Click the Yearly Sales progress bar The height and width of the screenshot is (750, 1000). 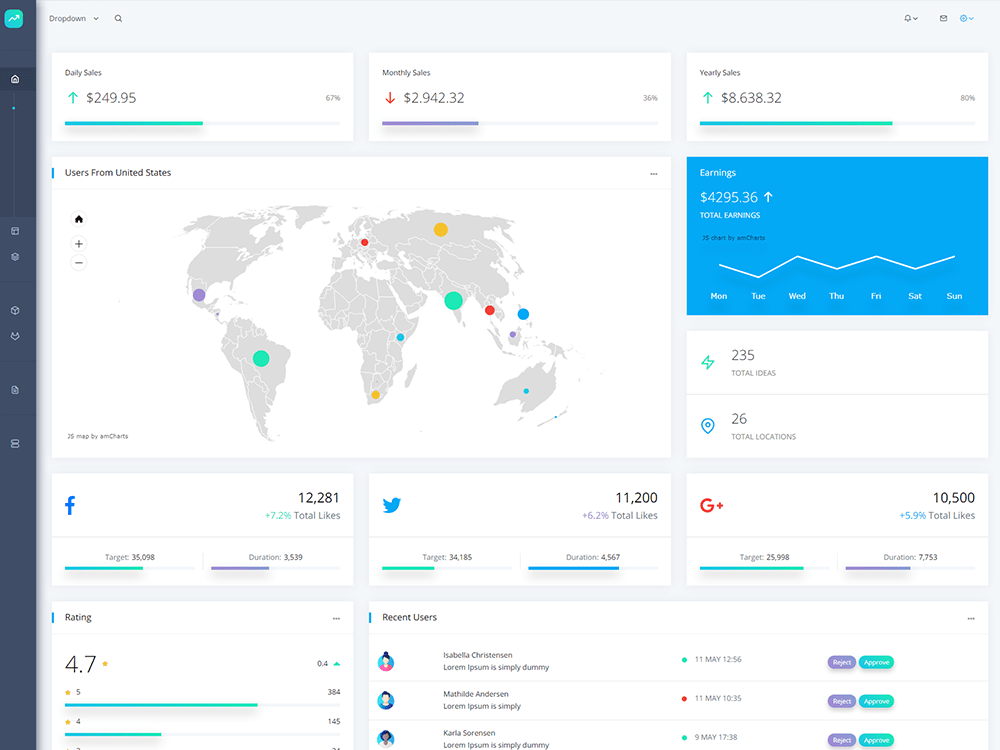coord(837,123)
